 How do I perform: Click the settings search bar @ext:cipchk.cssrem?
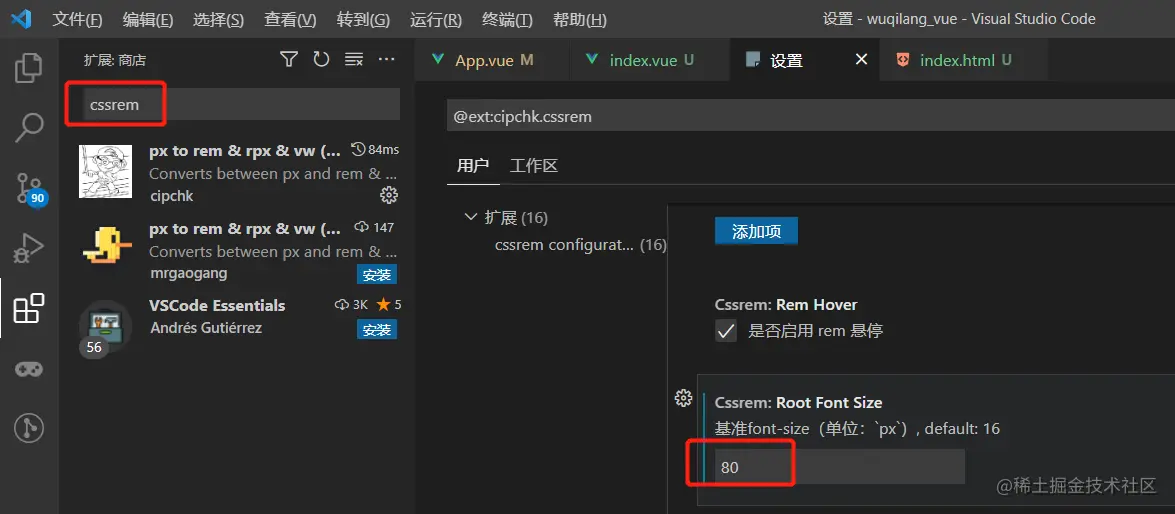(x=809, y=116)
